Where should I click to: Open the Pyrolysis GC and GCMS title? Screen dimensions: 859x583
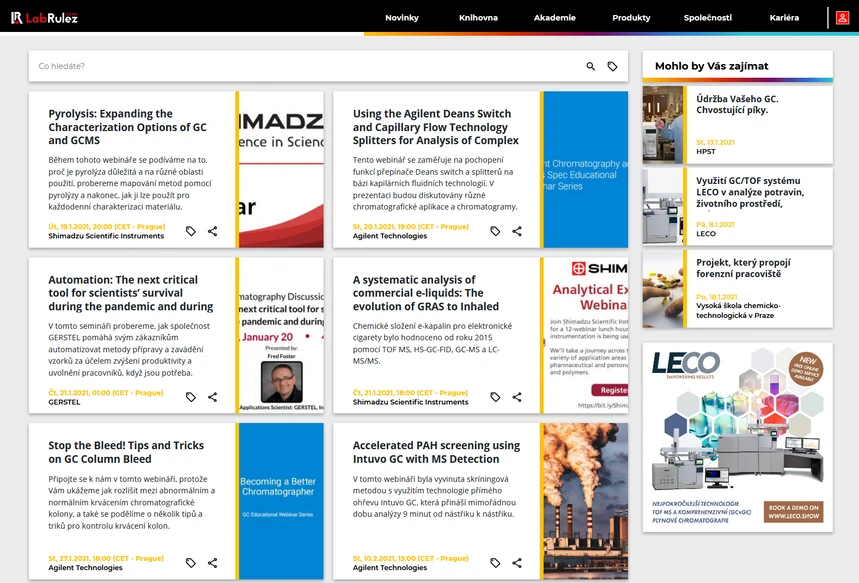pos(128,127)
